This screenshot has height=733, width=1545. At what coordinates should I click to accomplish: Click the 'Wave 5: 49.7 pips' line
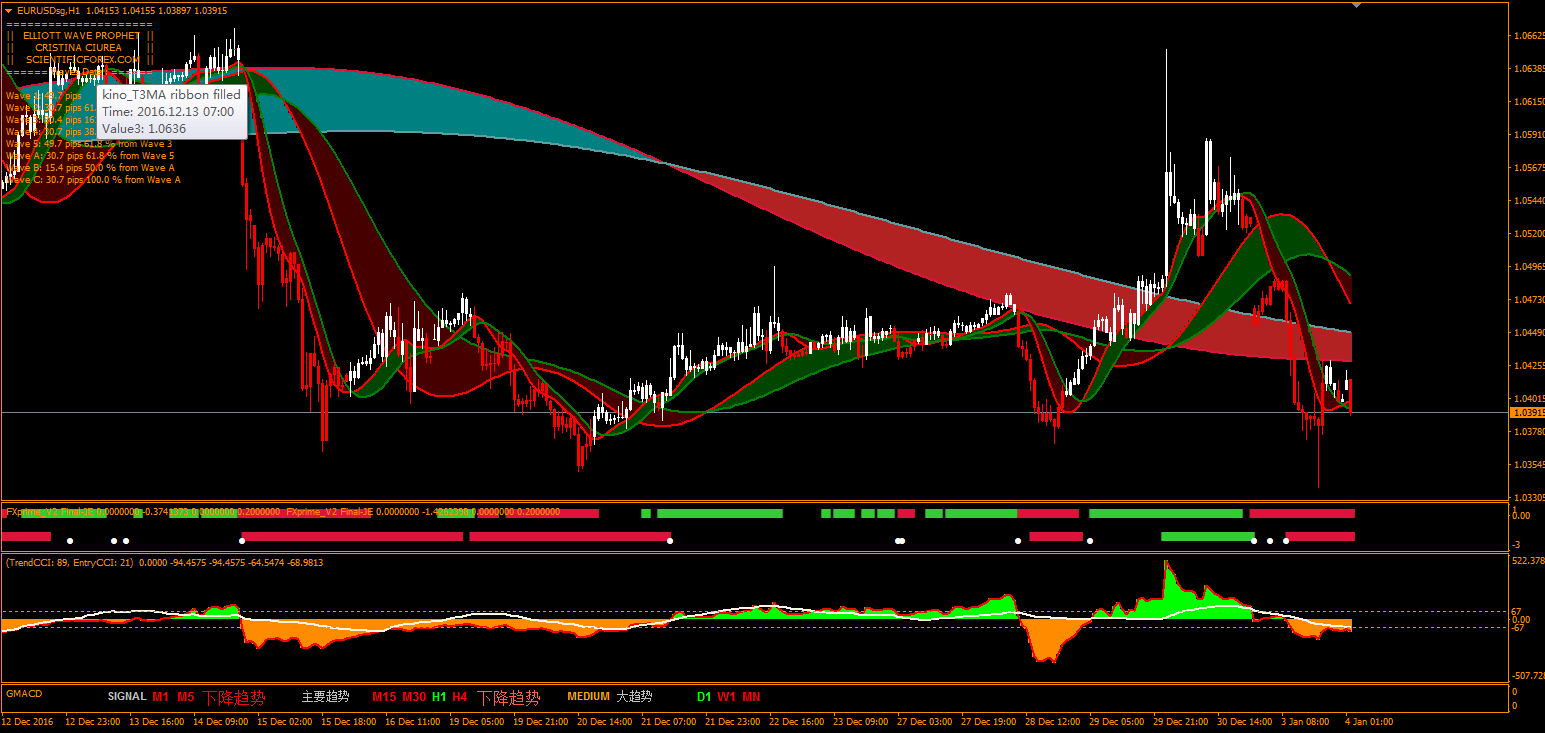pyautogui.click(x=89, y=144)
